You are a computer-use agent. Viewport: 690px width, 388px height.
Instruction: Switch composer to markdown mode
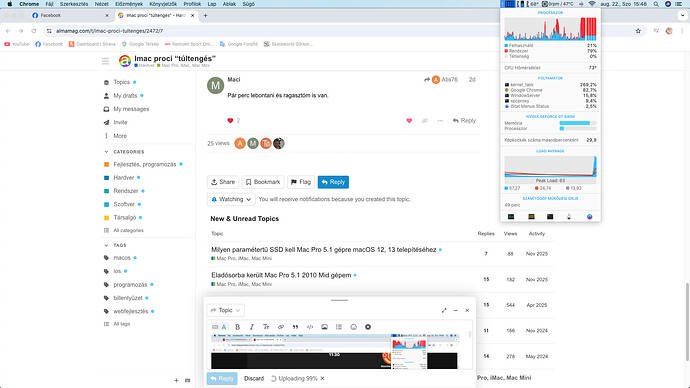[215, 327]
